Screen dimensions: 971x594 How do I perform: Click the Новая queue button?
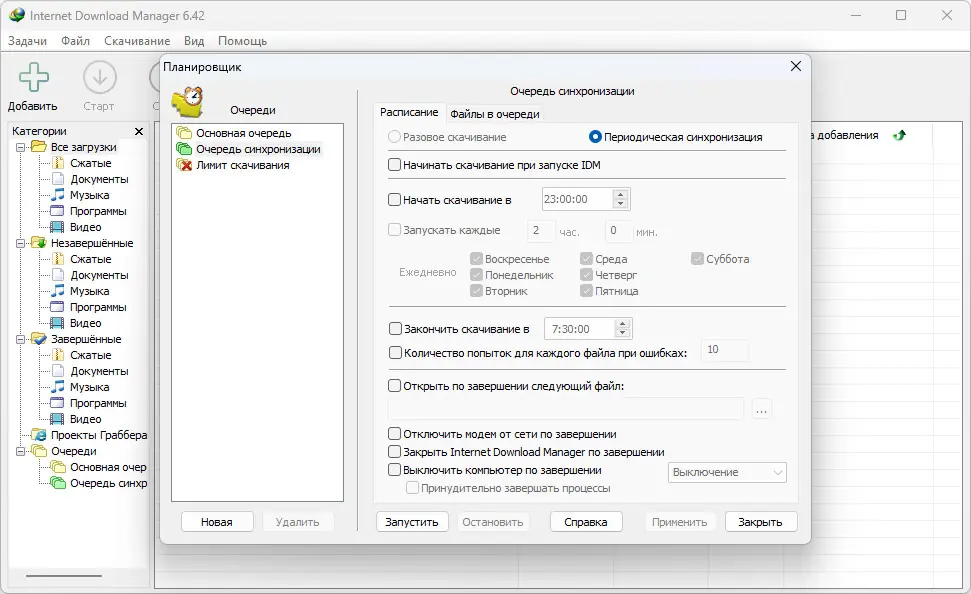click(217, 522)
